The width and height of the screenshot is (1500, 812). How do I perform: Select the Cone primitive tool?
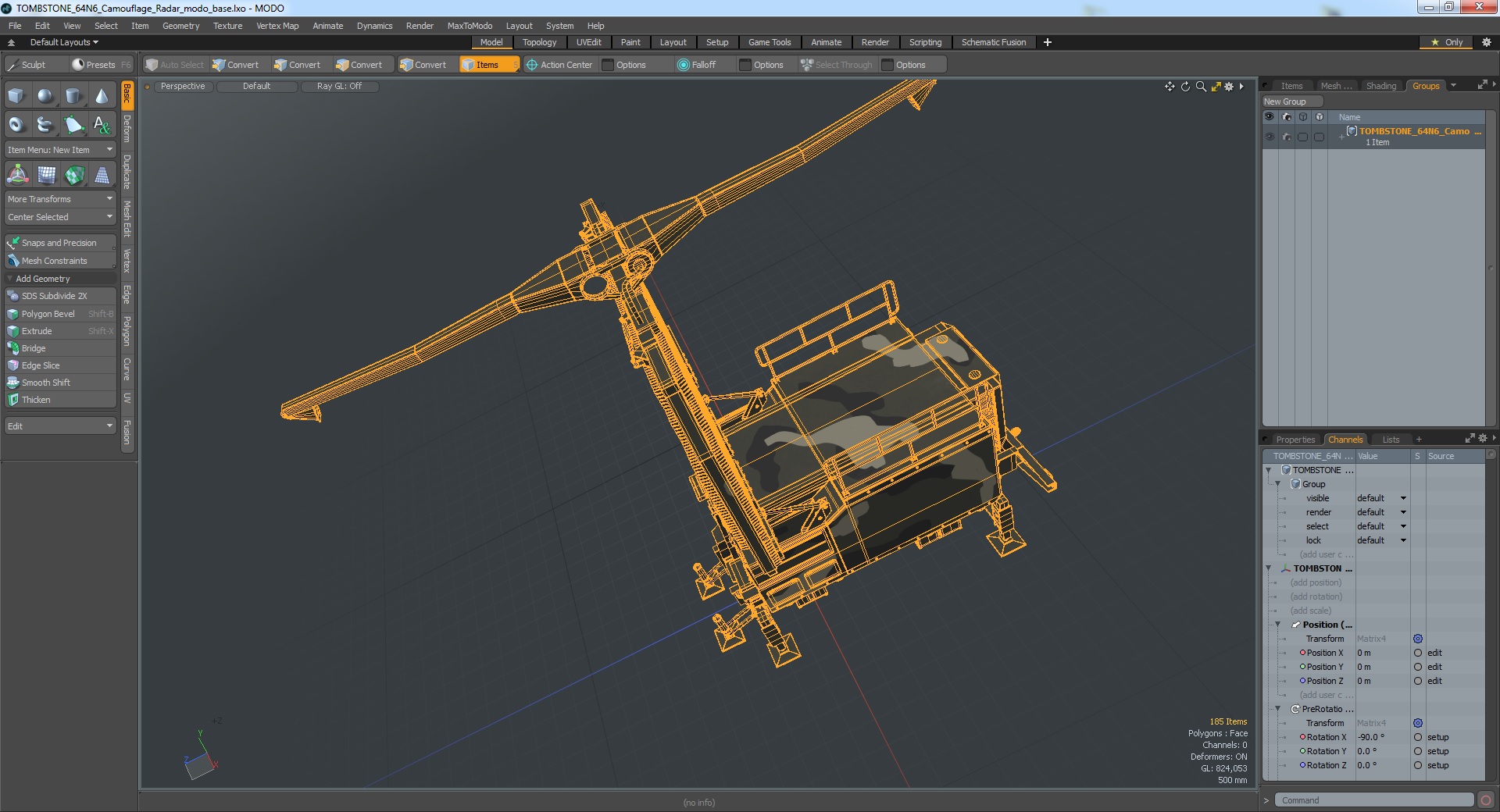tap(102, 96)
